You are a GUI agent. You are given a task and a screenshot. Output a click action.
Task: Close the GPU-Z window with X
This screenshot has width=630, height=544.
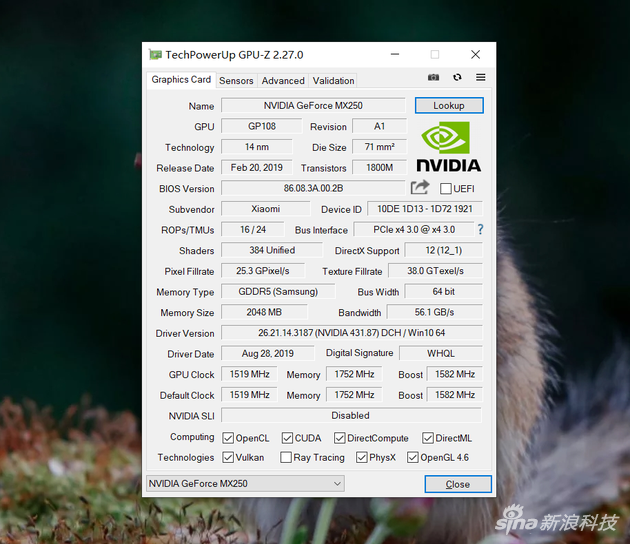[x=475, y=54]
